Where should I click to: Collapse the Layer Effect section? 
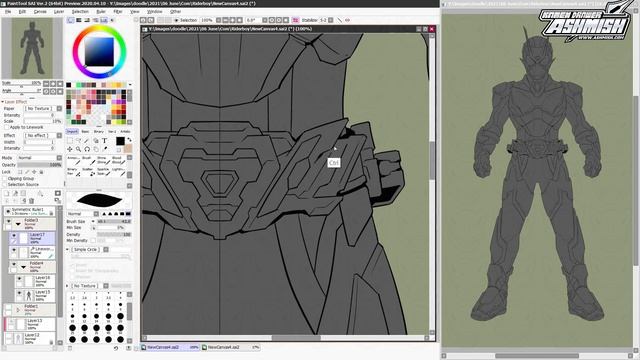click(x=3, y=102)
